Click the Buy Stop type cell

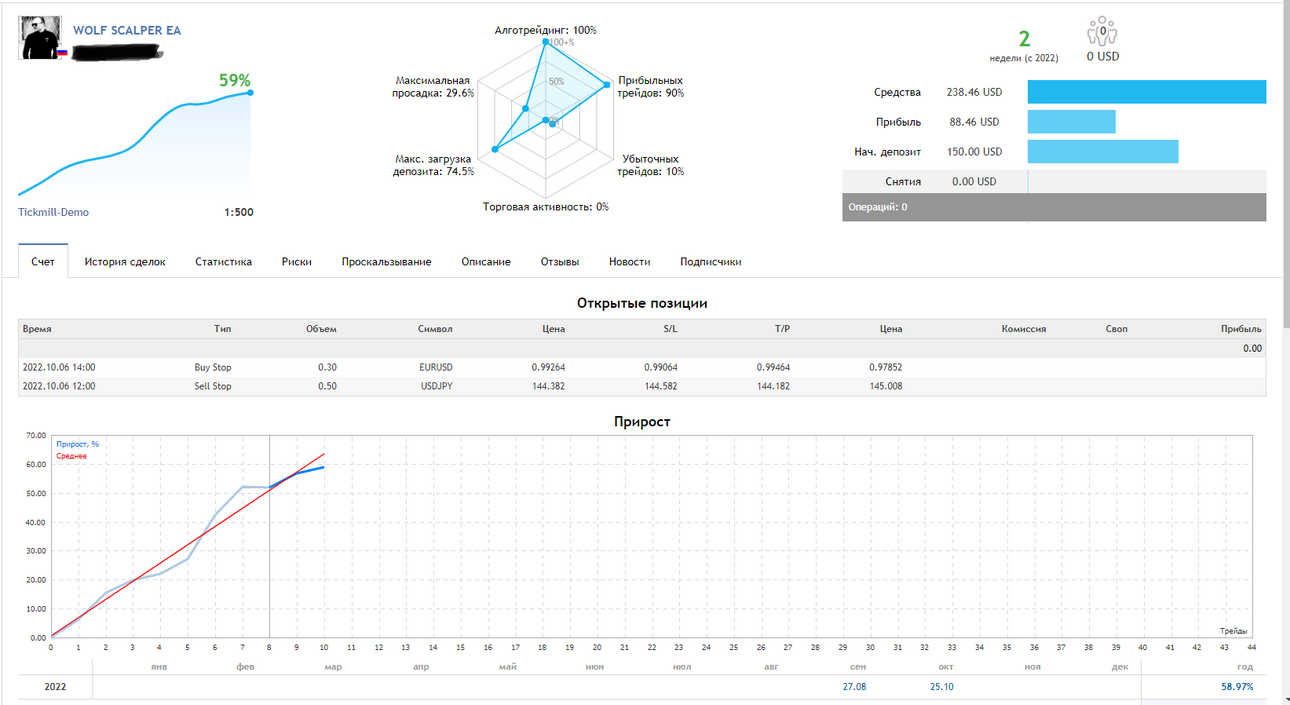click(213, 367)
